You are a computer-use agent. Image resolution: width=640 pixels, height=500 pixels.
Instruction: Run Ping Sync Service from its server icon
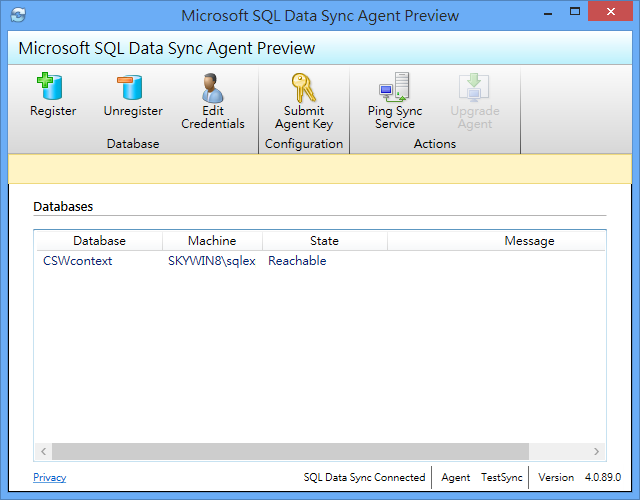394,87
